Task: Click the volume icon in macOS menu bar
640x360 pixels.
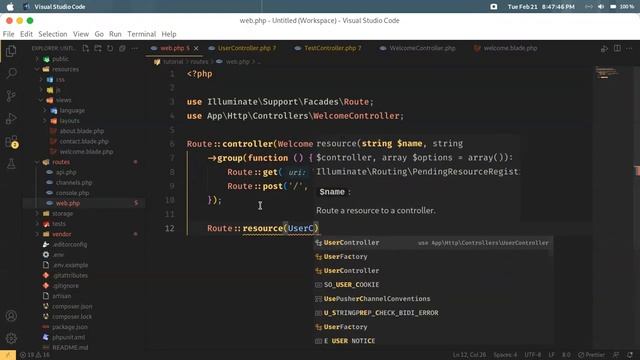Action: [601, 7]
